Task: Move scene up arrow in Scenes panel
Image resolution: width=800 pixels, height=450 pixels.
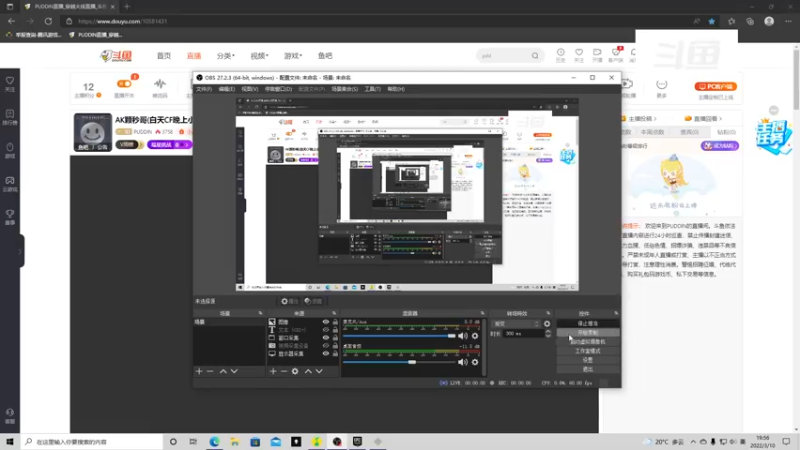Action: tap(223, 371)
